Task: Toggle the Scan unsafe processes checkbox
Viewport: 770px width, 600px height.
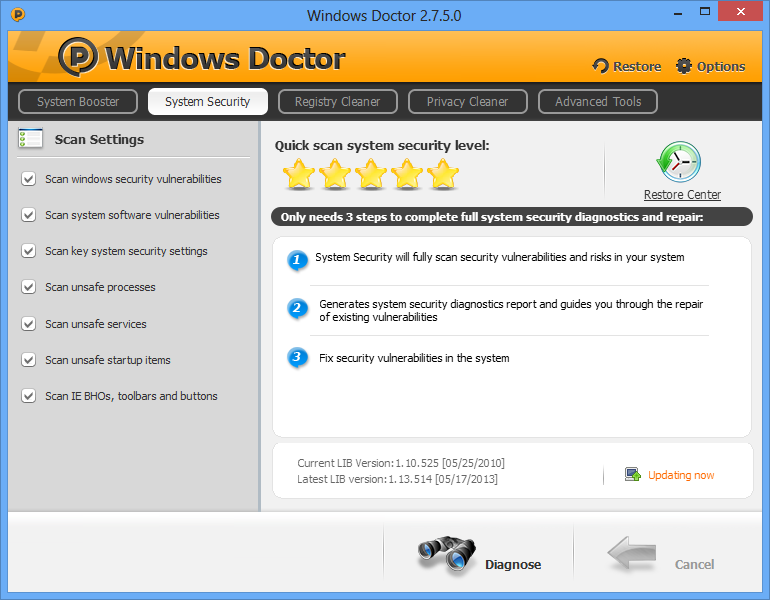Action: pos(28,287)
